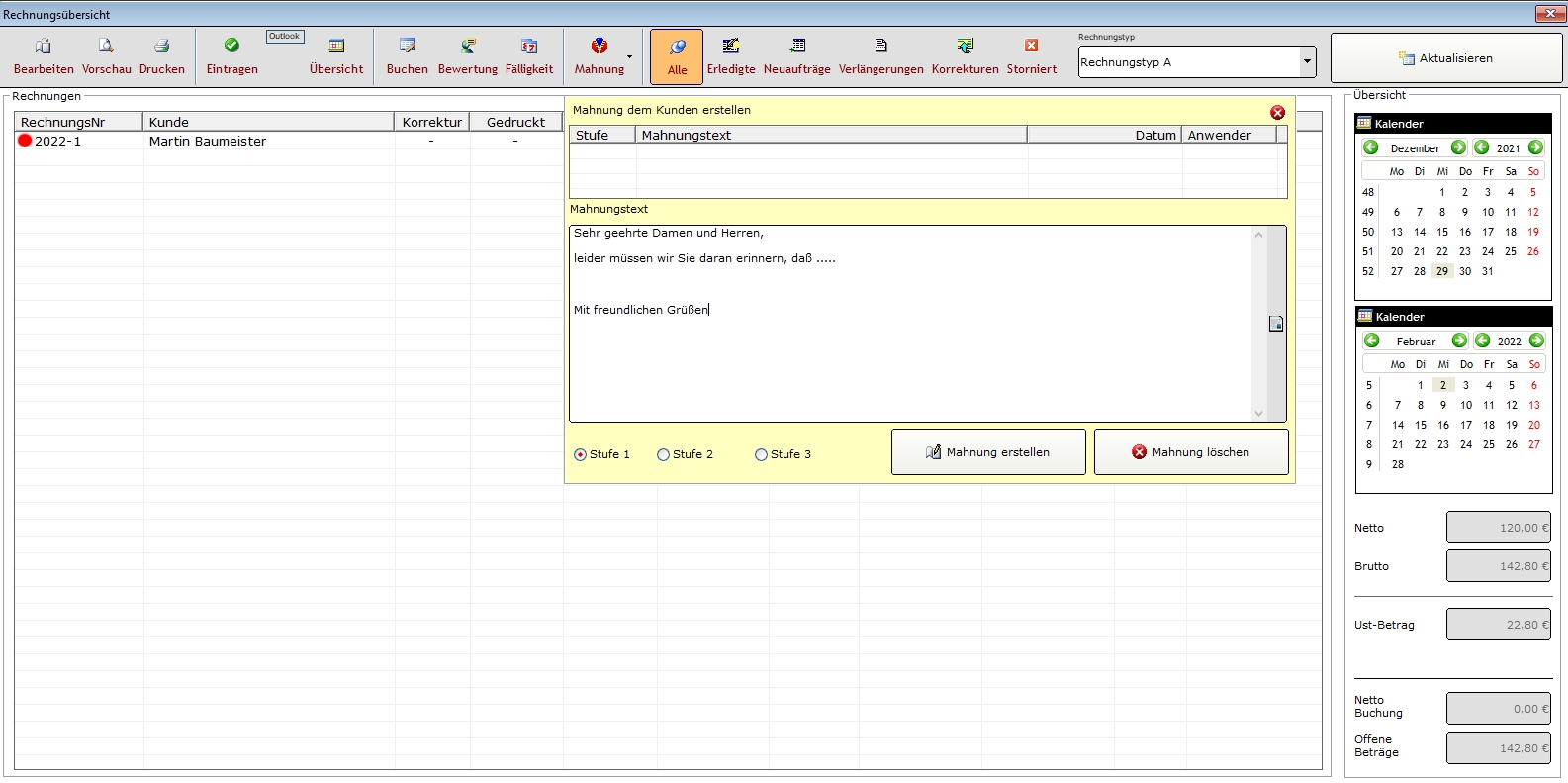Sort by Kunde column header
Screen dimensions: 1568x783
point(269,122)
